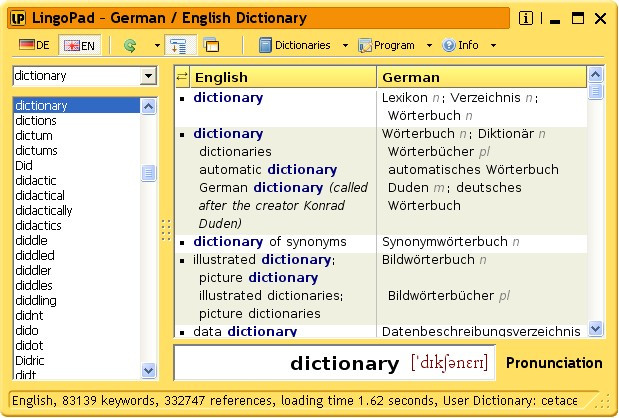619x418 pixels.
Task: Click the results table scroll up arrow
Action: tap(595, 74)
